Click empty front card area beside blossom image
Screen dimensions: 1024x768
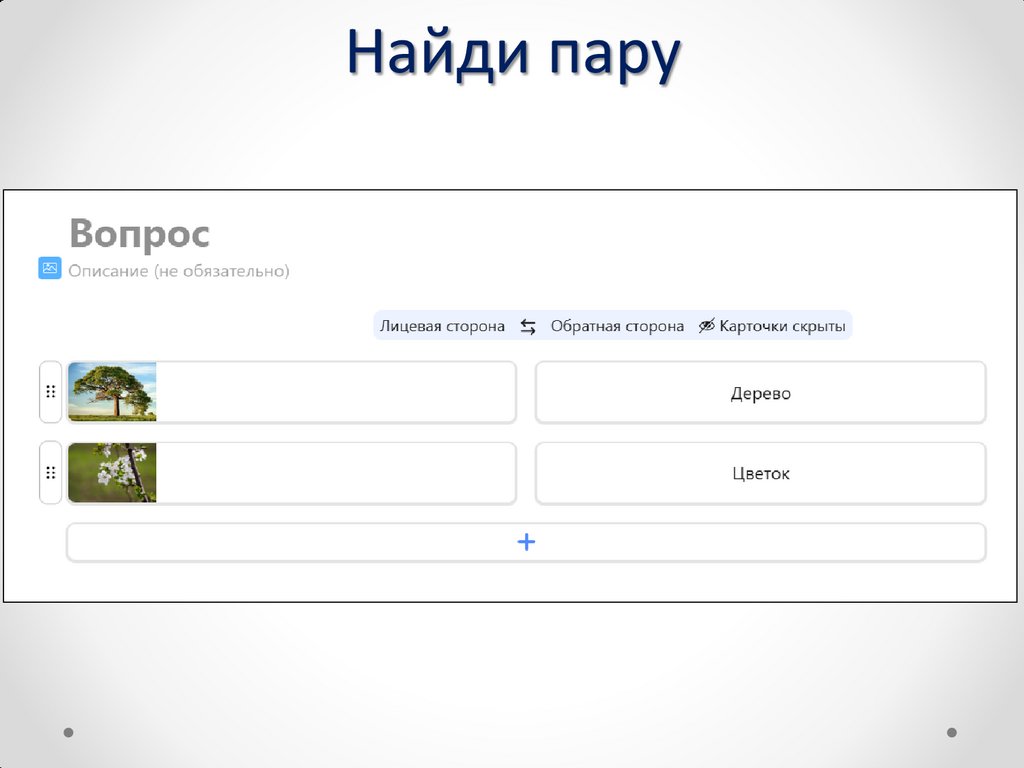336,473
